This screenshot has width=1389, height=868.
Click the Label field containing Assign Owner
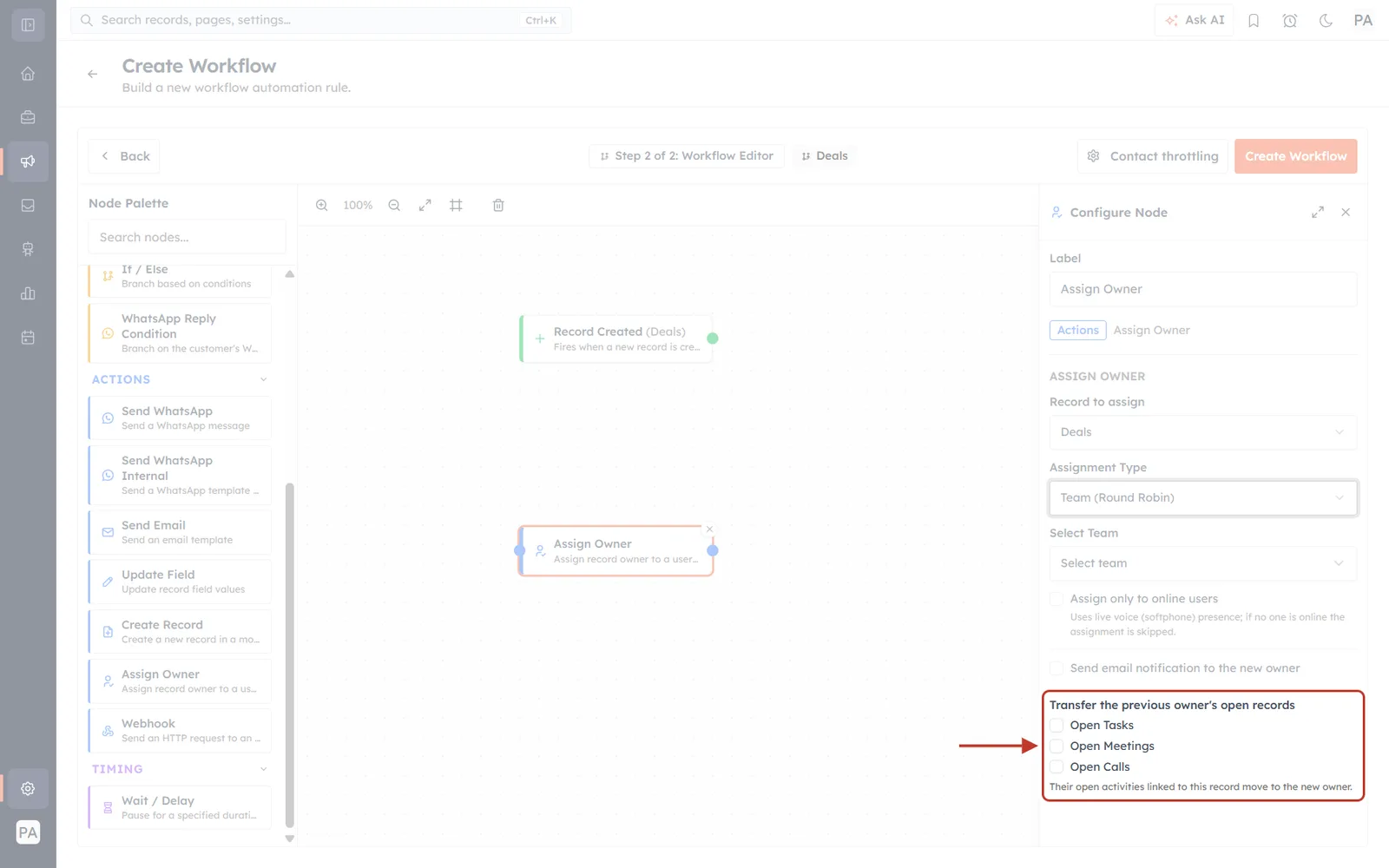click(x=1202, y=289)
